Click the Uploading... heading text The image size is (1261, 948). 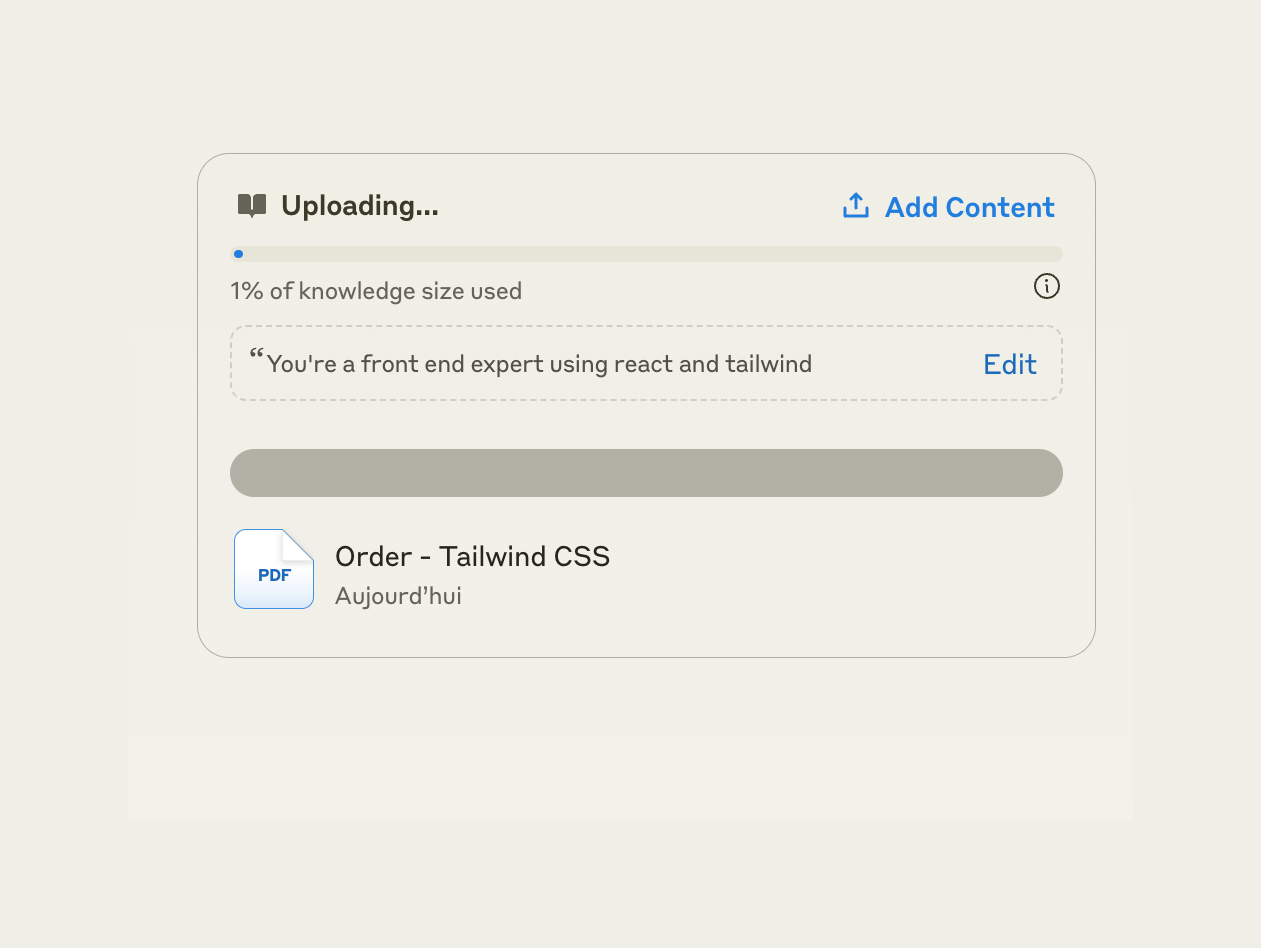pyautogui.click(x=360, y=206)
